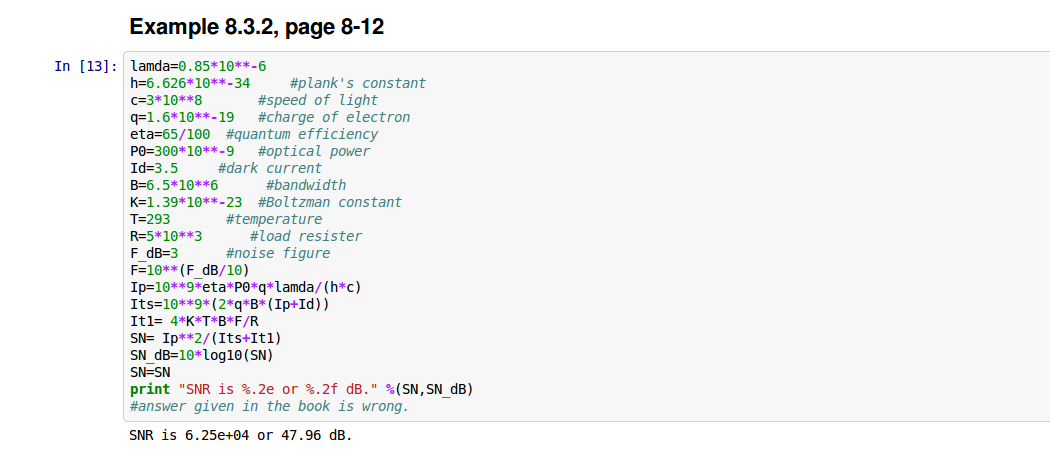
Task: Click the noise figure F_dB line
Action: pyautogui.click(x=230, y=254)
